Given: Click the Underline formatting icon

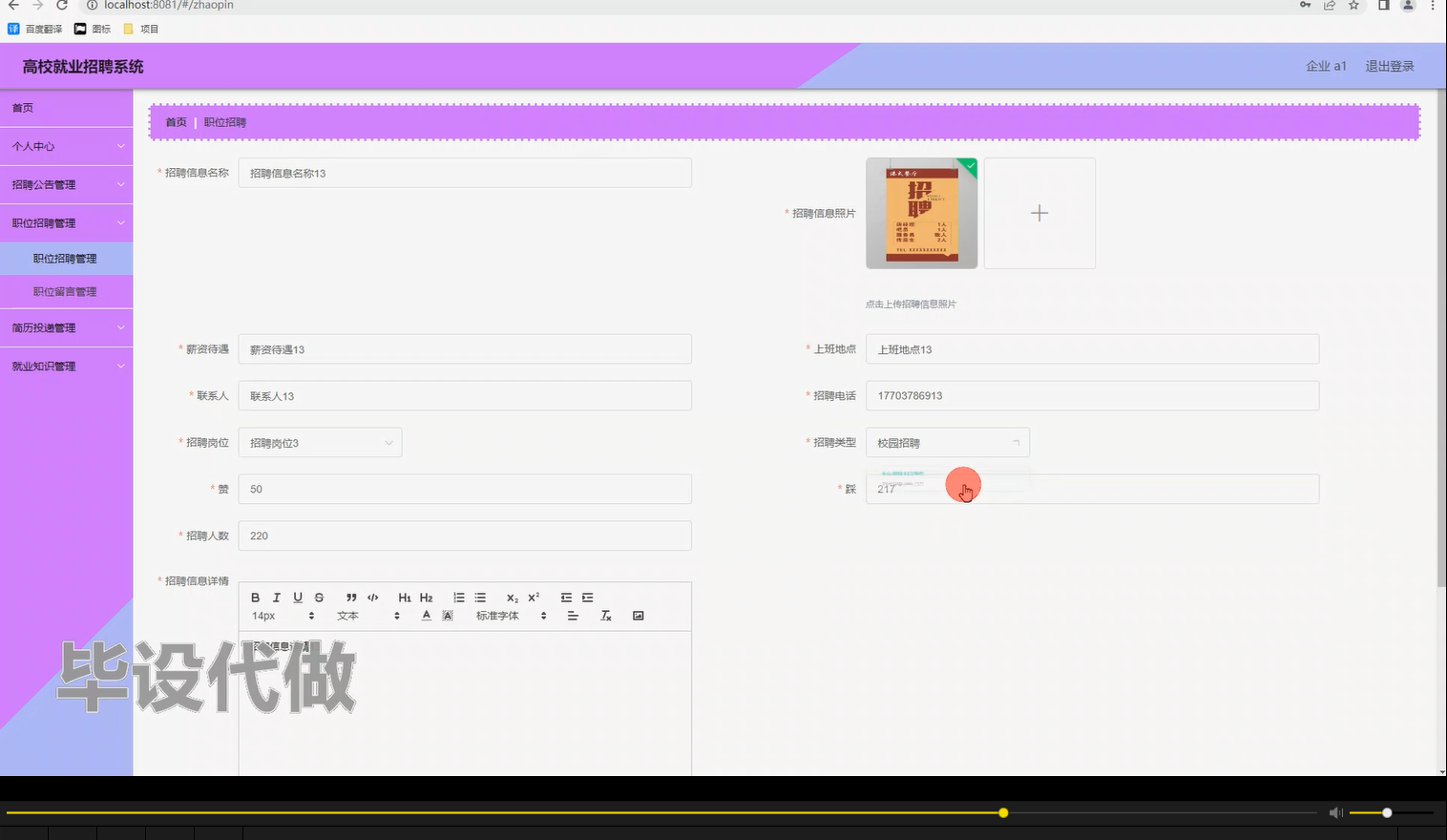Looking at the screenshot, I should coord(297,597).
